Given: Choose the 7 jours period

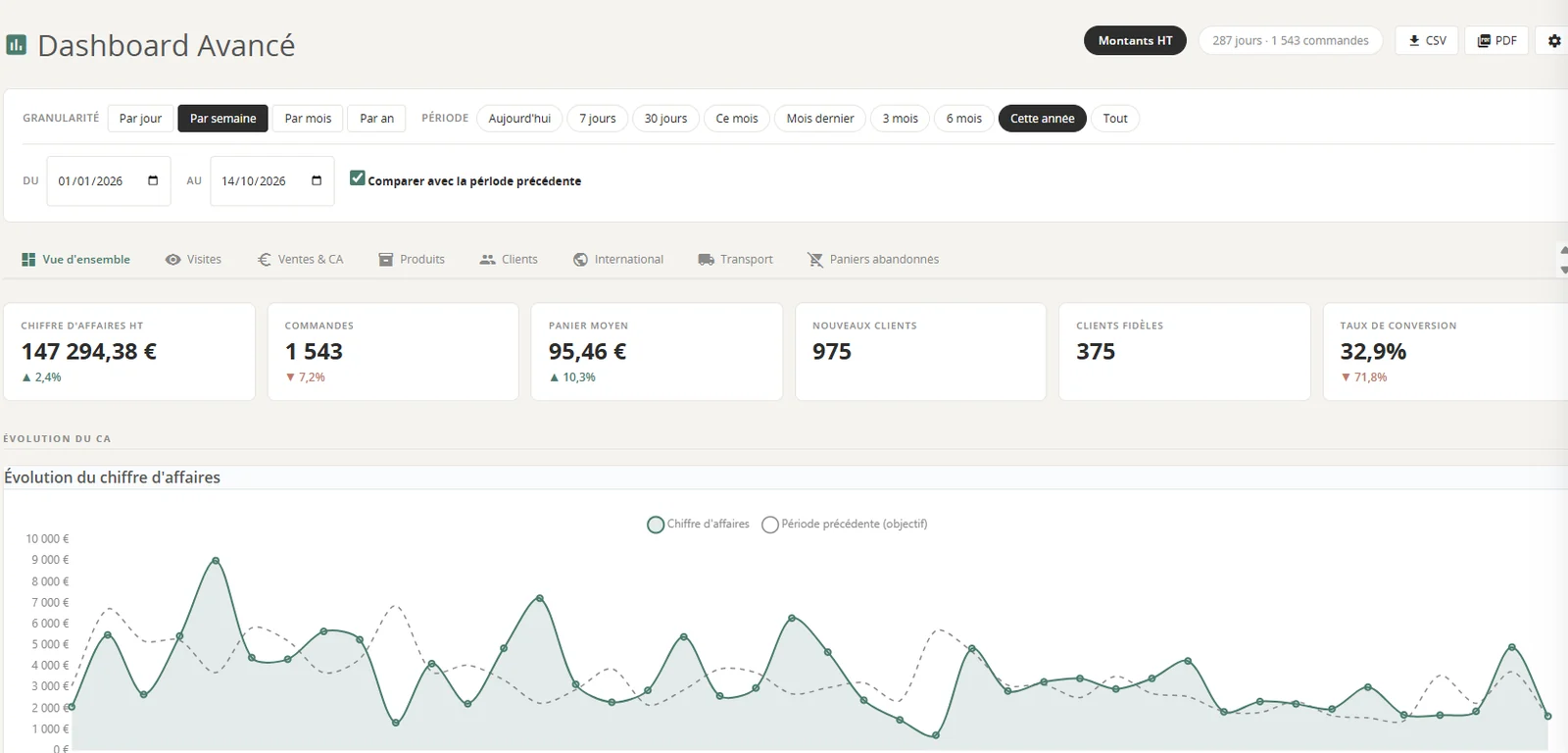Looking at the screenshot, I should point(598,119).
